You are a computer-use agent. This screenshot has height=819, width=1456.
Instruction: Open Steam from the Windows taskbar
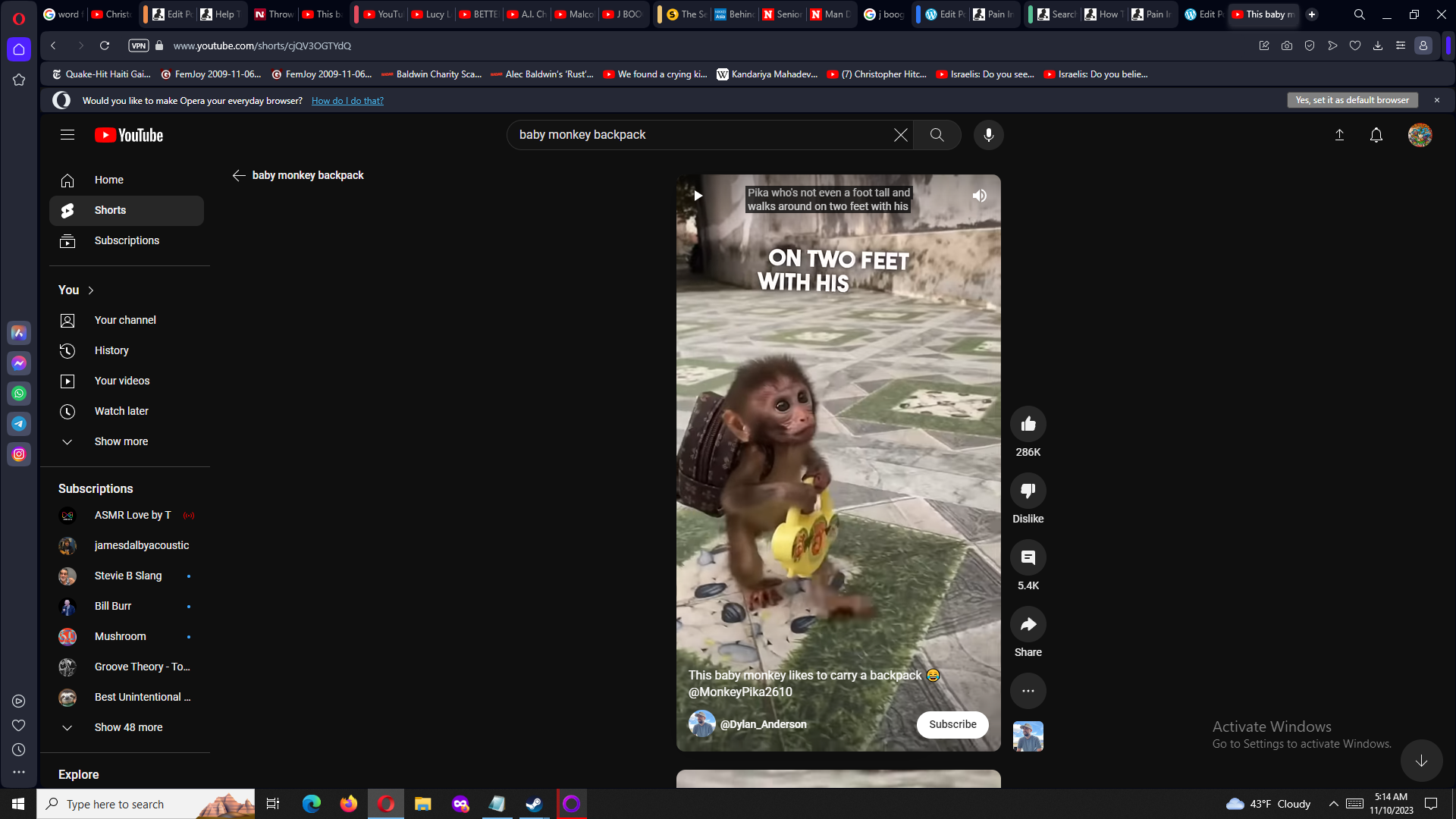pyautogui.click(x=534, y=804)
